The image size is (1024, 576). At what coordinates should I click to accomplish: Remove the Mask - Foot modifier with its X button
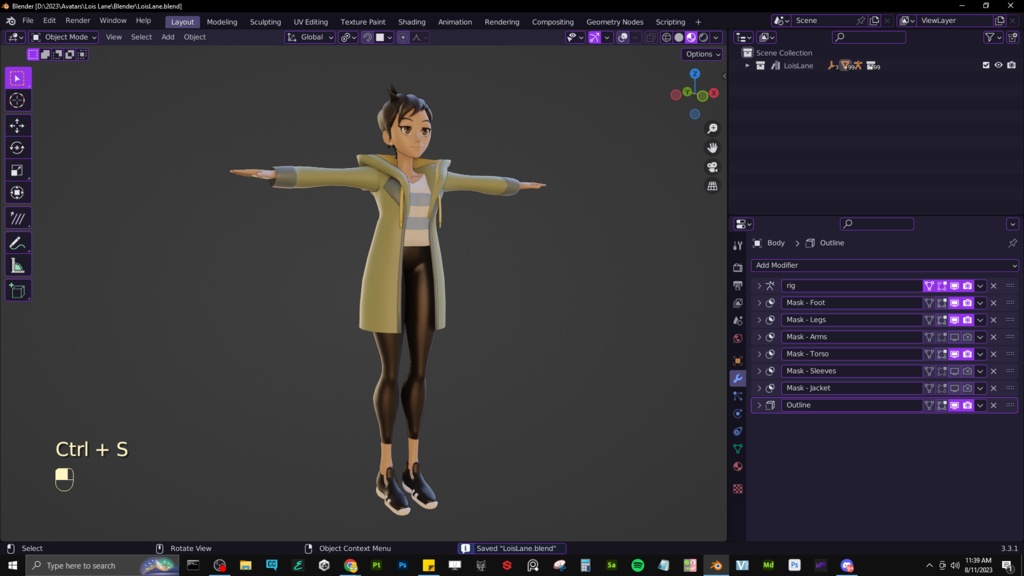coord(993,302)
